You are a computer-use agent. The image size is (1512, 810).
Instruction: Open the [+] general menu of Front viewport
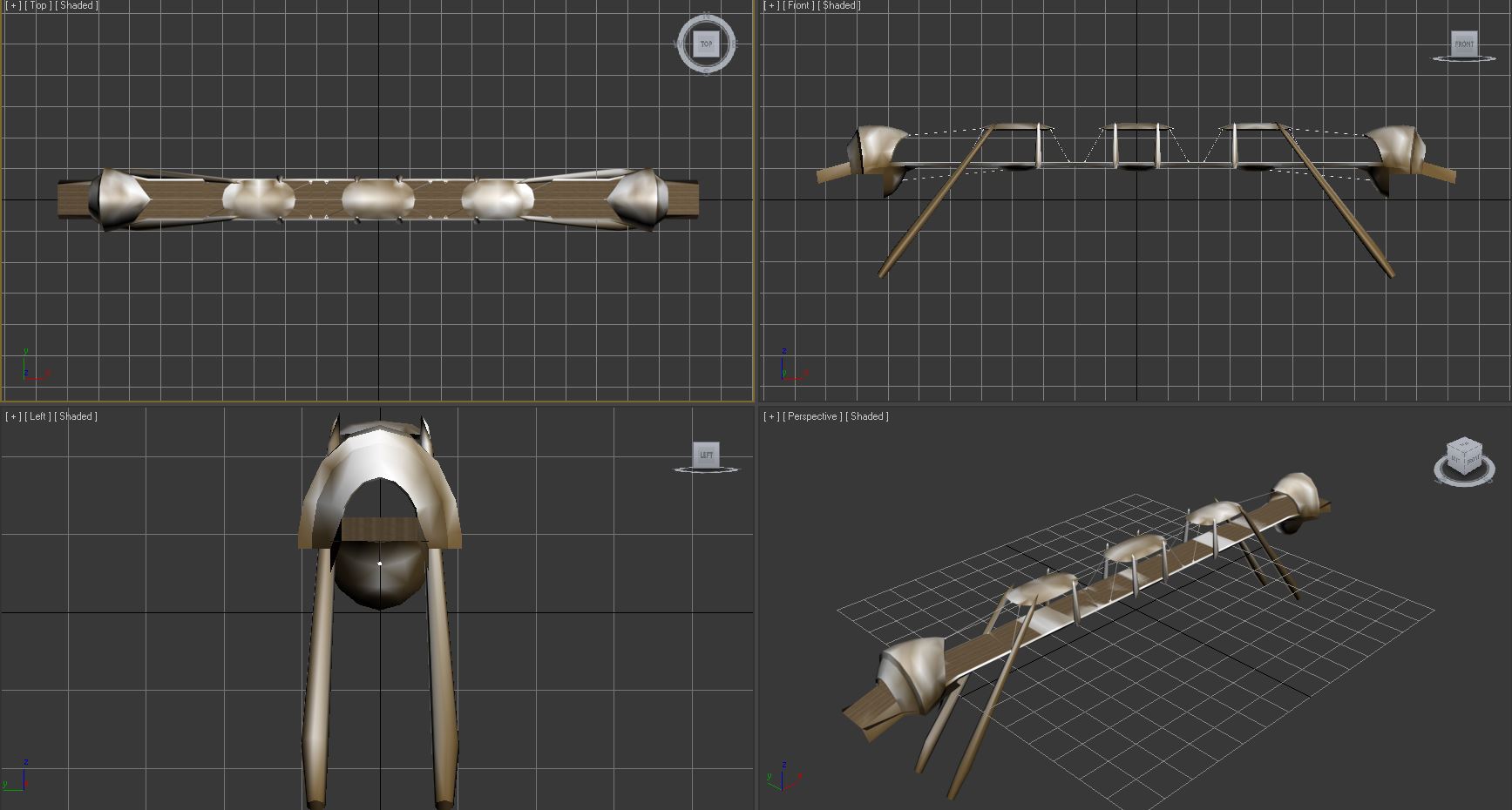(771, 6)
